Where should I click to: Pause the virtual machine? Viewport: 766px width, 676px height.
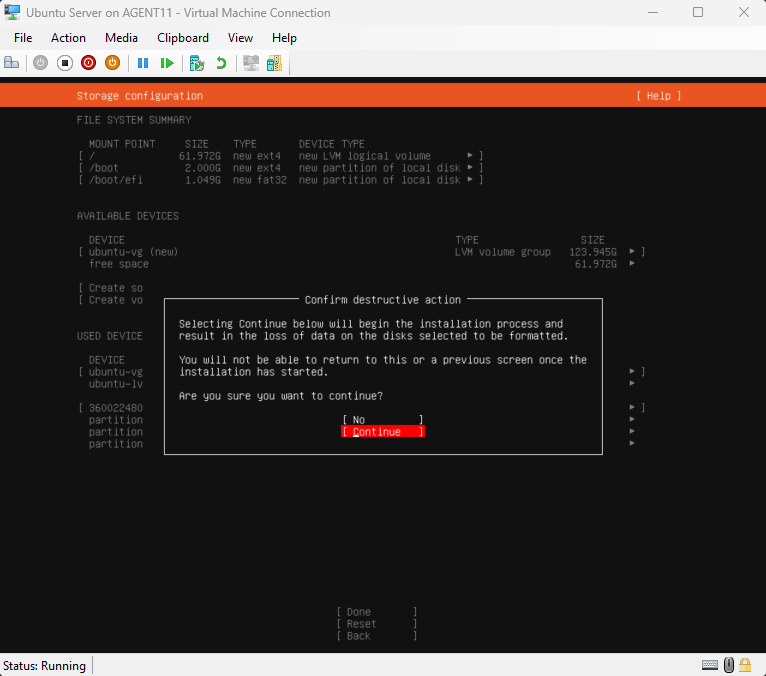tap(143, 63)
